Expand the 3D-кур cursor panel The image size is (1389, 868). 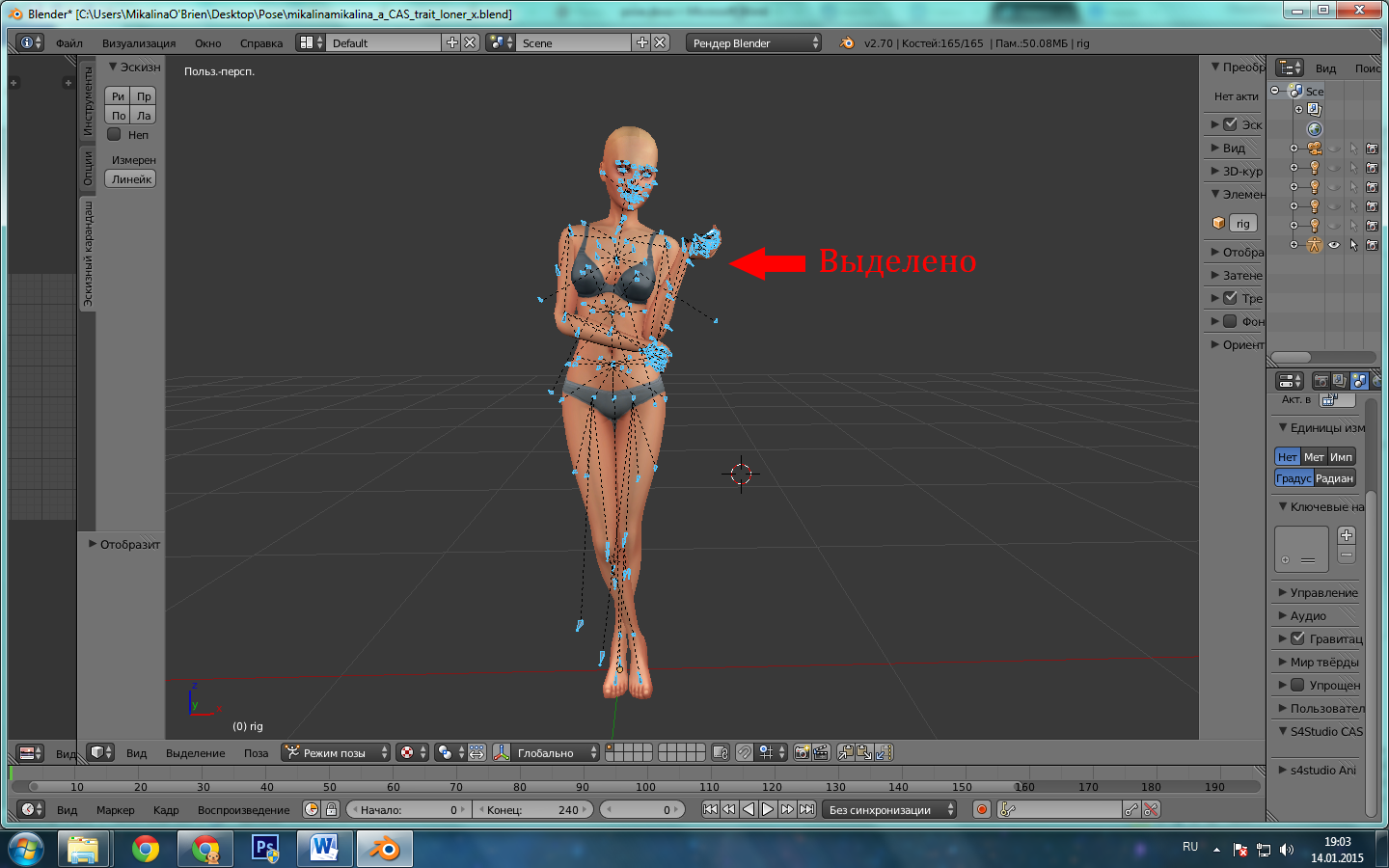point(1237,171)
